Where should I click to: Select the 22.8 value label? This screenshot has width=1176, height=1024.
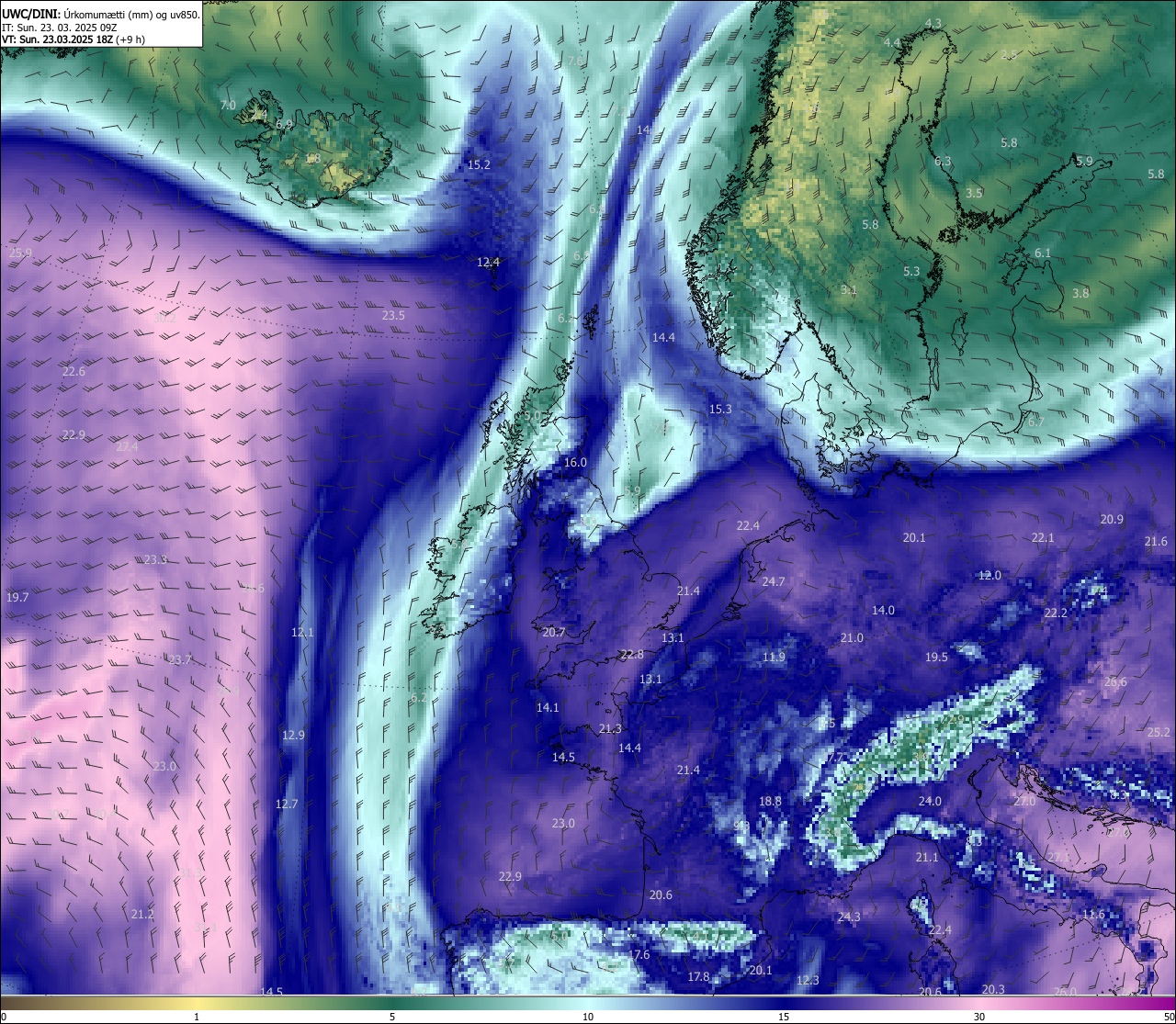tap(632, 654)
